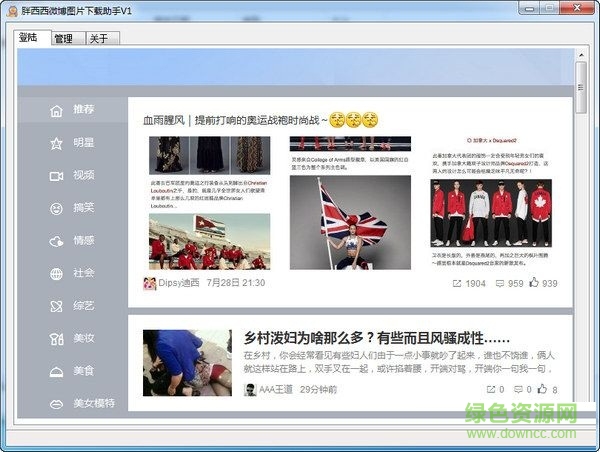The height and width of the screenshot is (452, 600).
Task: Click the star icon beside 明星
Action: click(x=56, y=144)
